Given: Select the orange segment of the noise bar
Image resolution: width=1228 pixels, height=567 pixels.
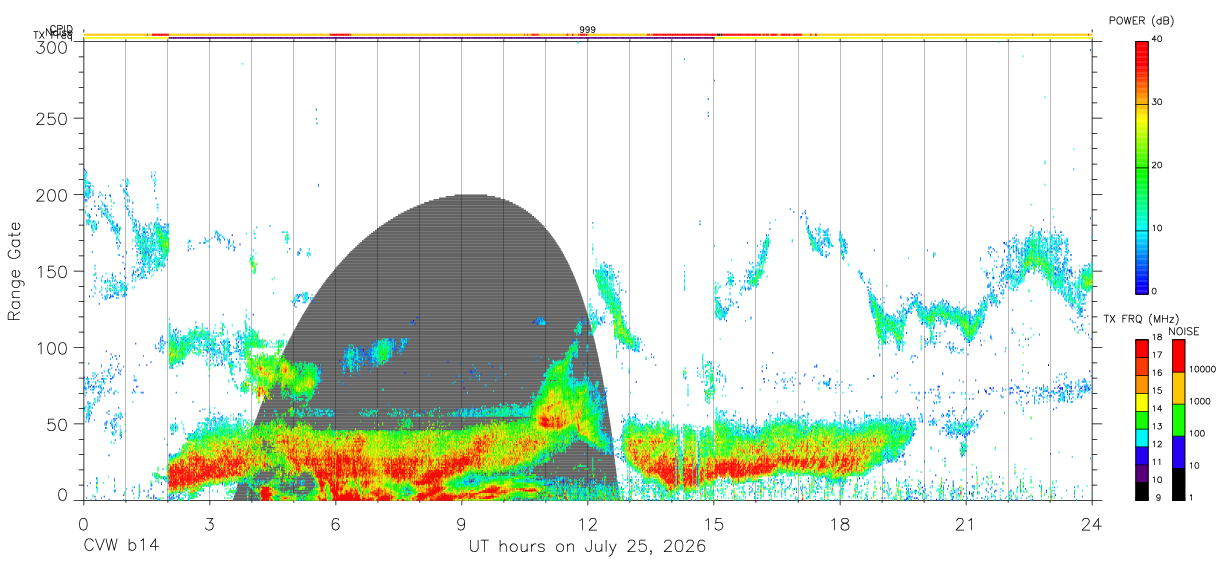Looking at the screenshot, I should [1178, 388].
